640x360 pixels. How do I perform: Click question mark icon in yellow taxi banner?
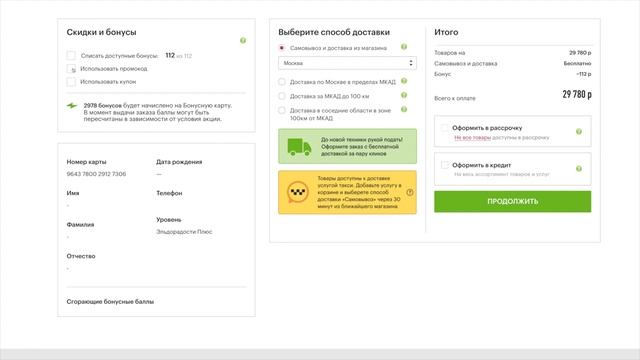410,192
